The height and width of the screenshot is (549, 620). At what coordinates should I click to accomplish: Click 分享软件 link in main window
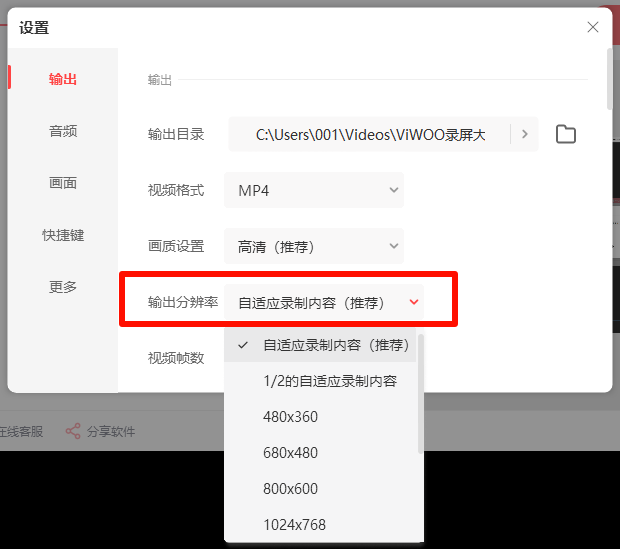pos(111,432)
